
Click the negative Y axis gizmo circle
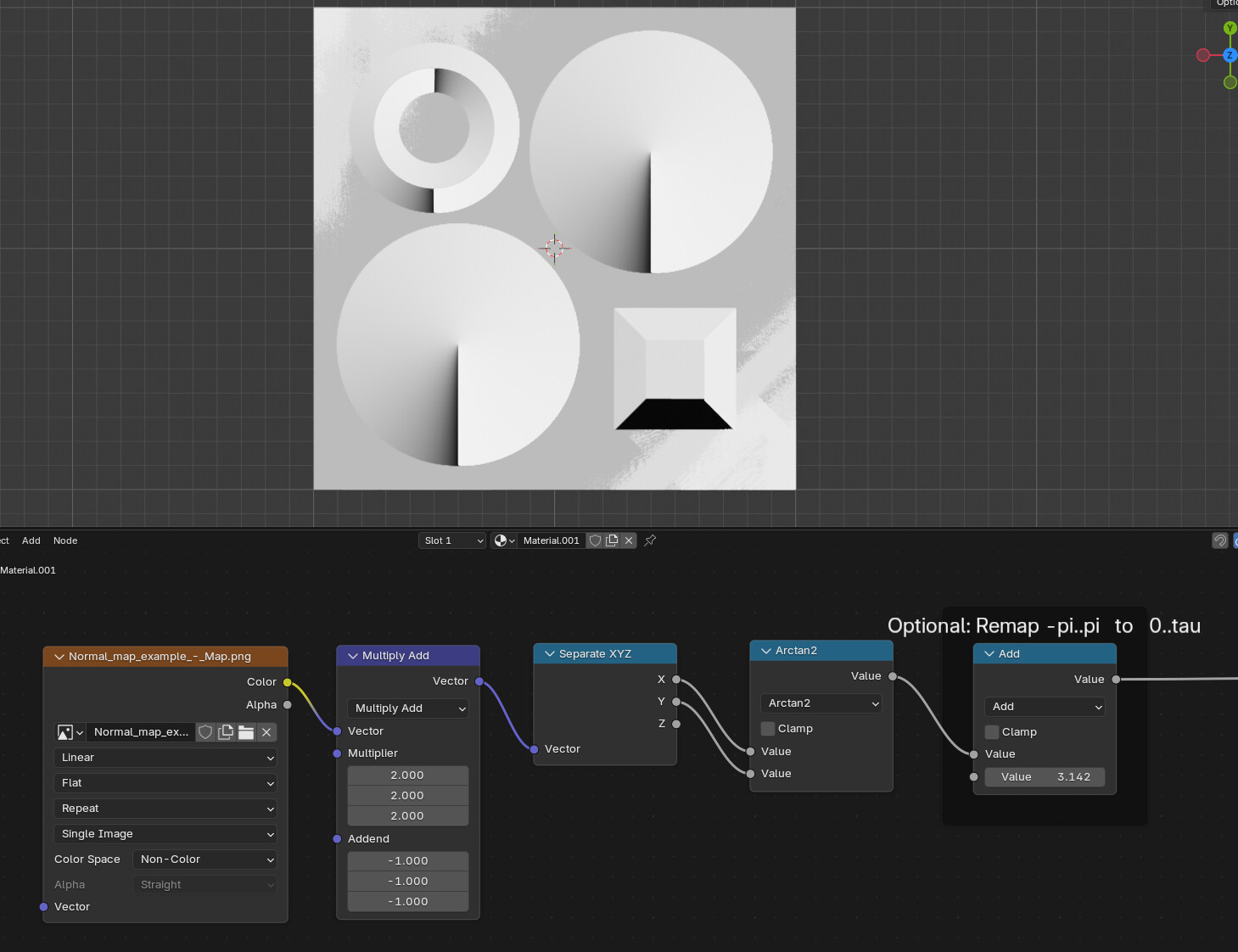coord(1230,82)
